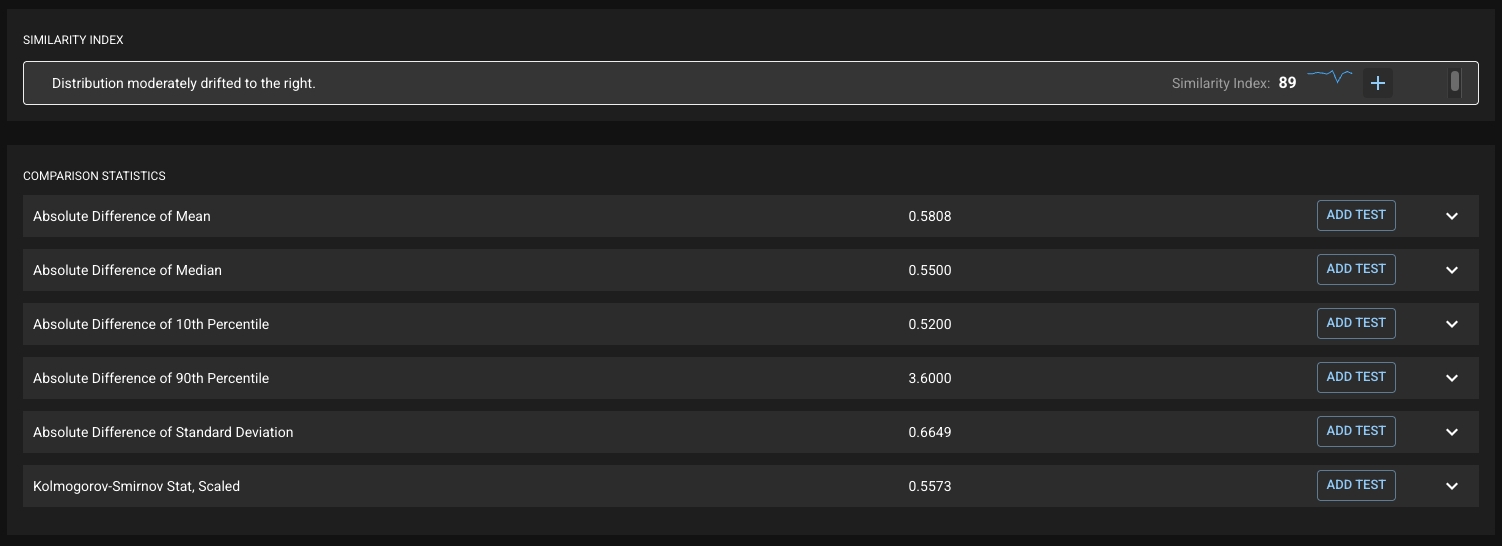Expand the 90th Percentile row chevron
1502x546 pixels.
pos(1451,378)
